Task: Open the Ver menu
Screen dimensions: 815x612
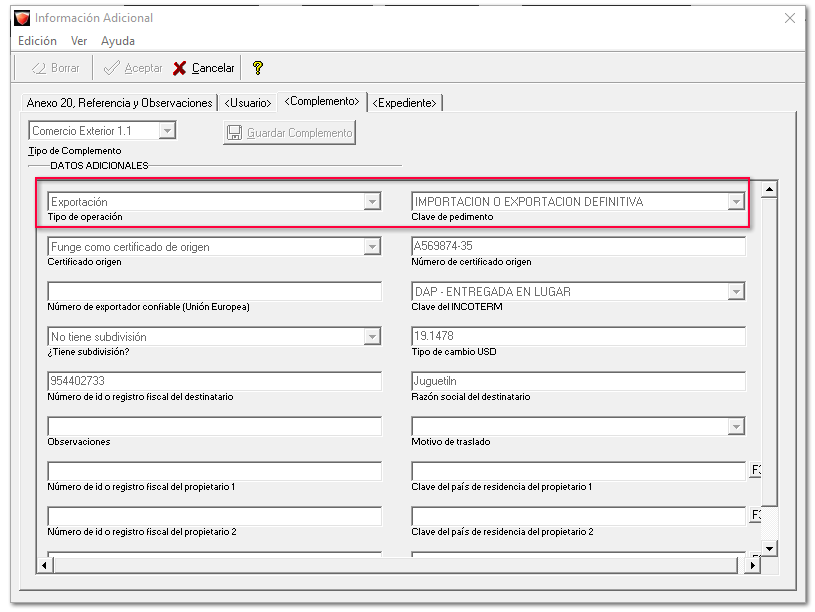Action: 79,41
